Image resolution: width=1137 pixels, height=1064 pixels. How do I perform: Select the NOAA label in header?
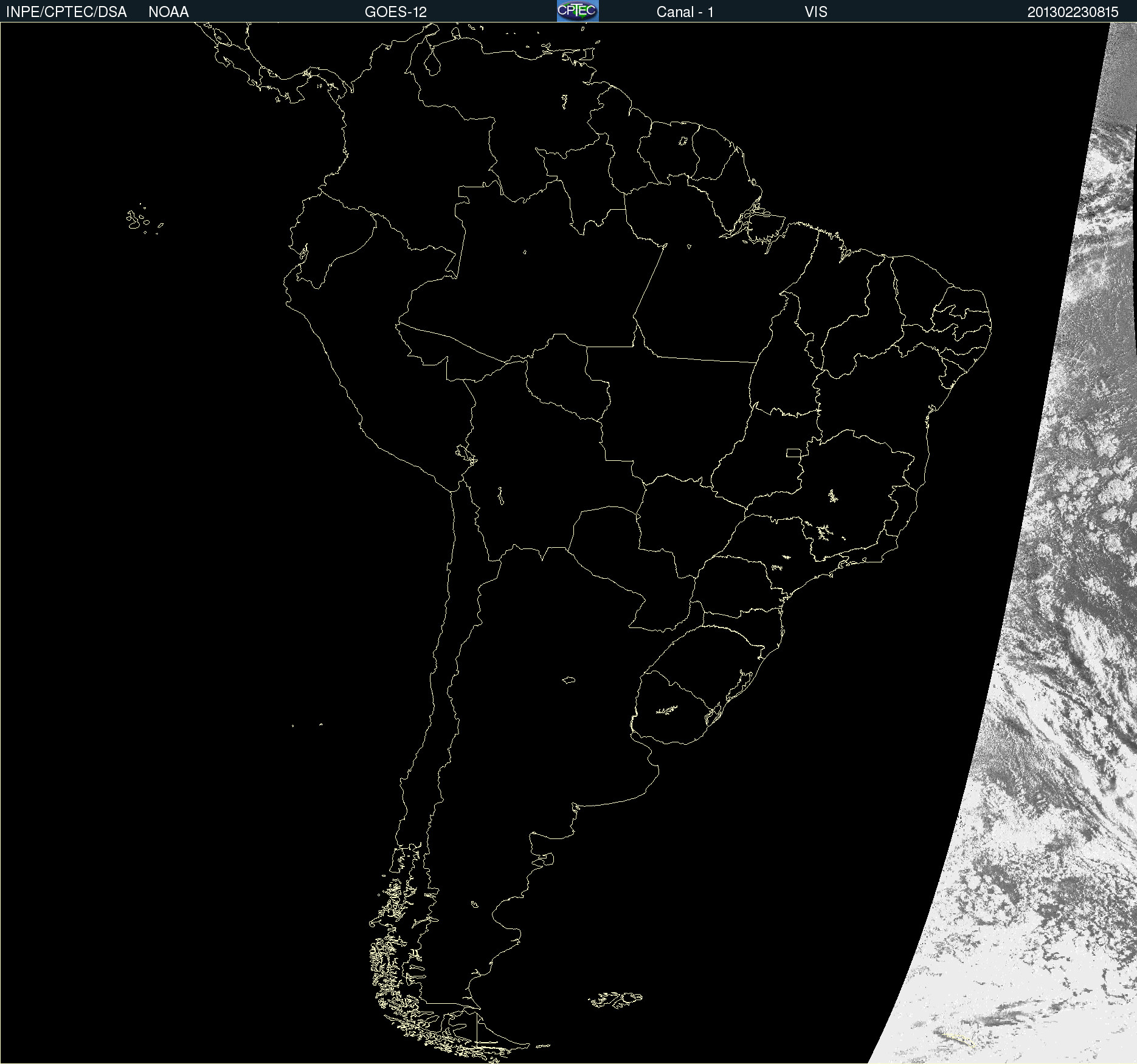(168, 12)
